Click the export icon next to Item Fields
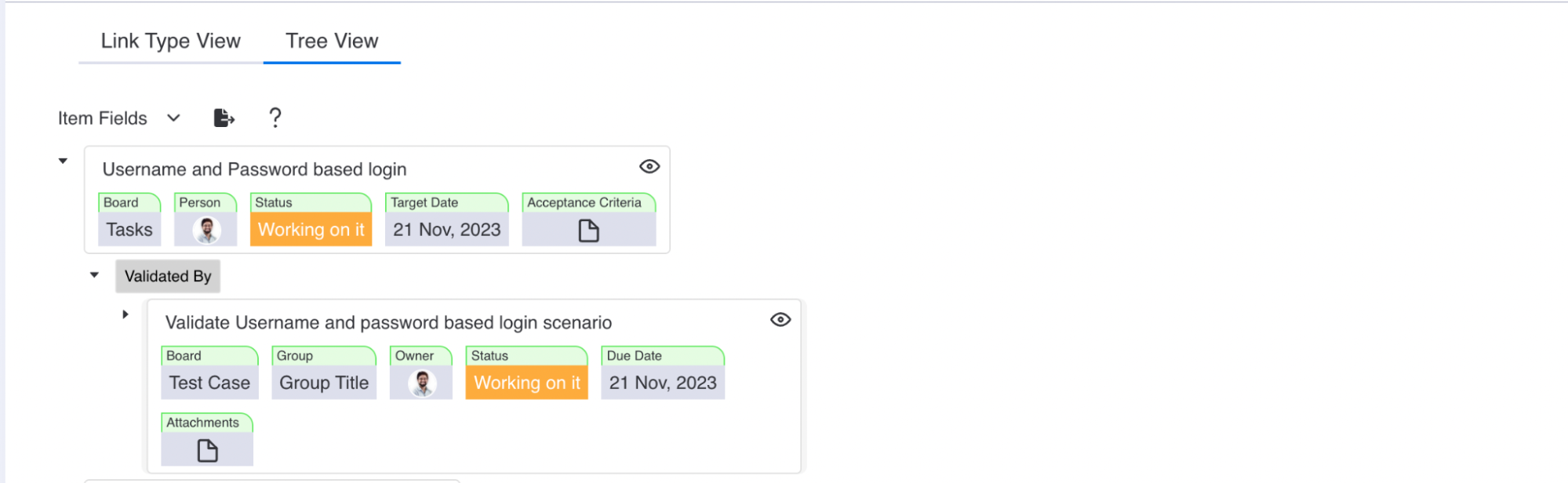The height and width of the screenshot is (483, 1568). (x=224, y=118)
